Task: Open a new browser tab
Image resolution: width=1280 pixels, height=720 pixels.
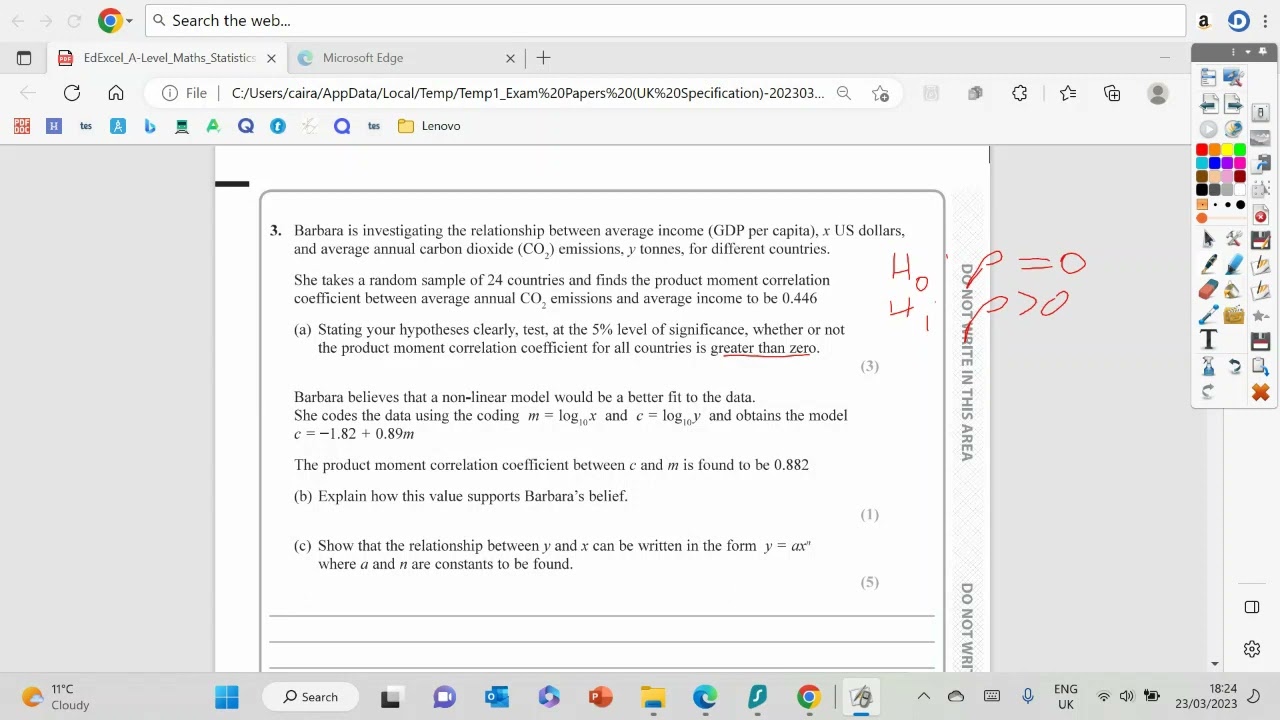Action: pyautogui.click(x=543, y=58)
